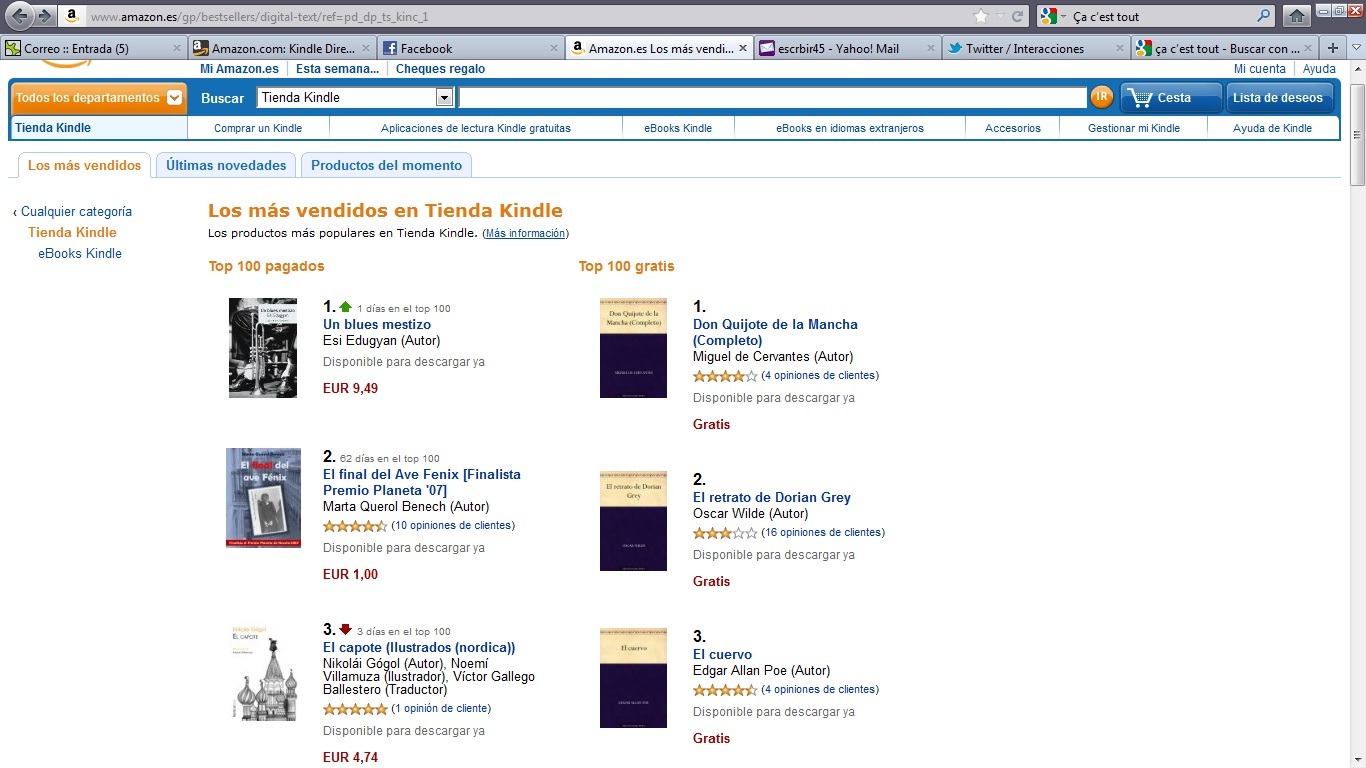Screen dimensions: 1366x768
Task: Click star rating for Don Quijote
Action: click(x=725, y=376)
